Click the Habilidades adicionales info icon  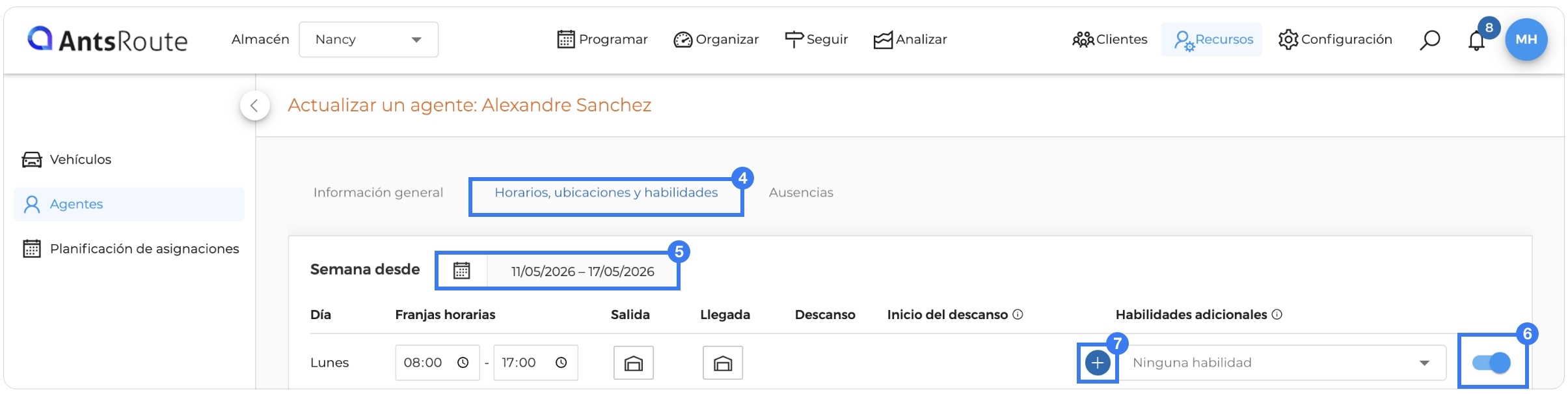(x=1277, y=315)
